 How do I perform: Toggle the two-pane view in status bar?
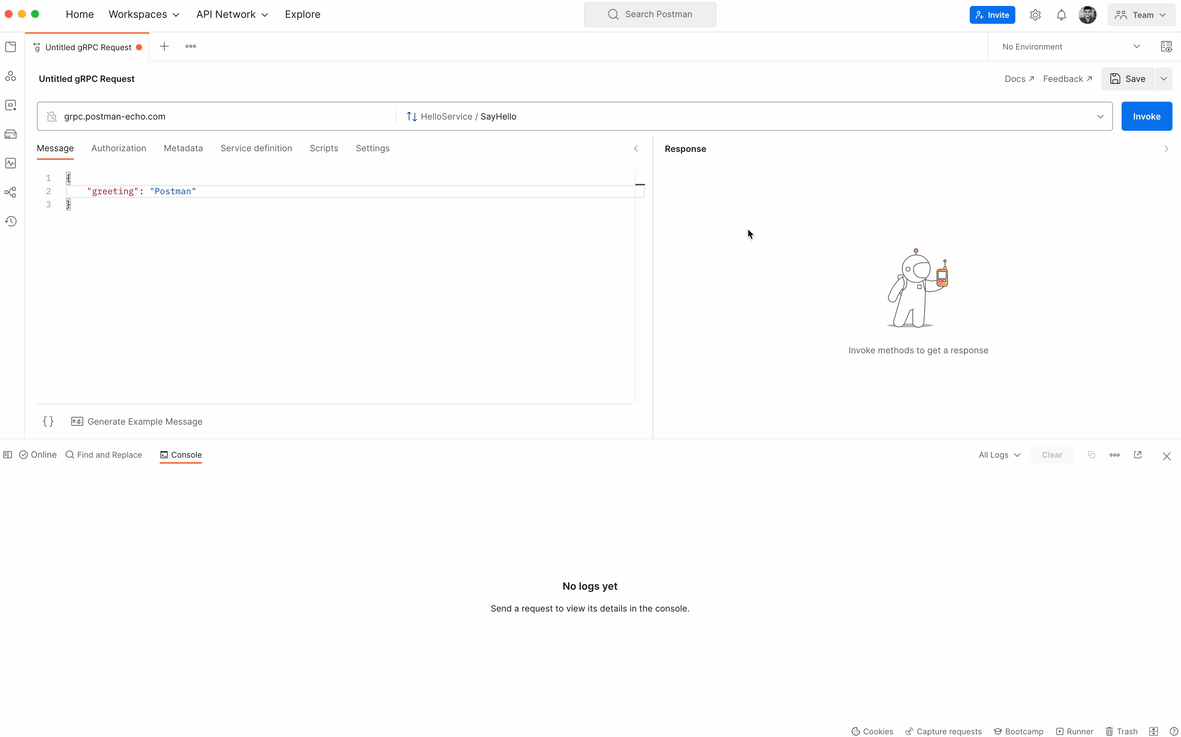point(1153,731)
